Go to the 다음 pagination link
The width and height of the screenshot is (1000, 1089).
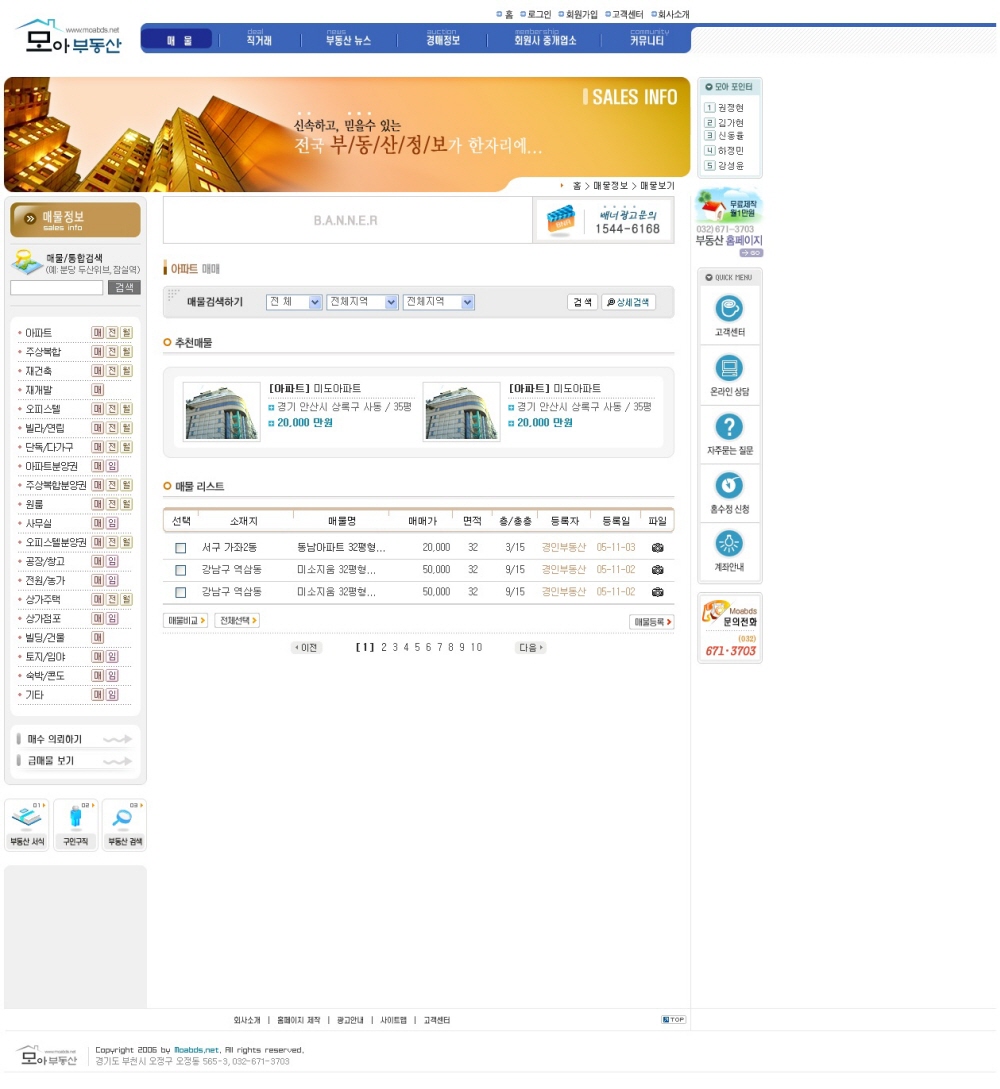point(530,648)
